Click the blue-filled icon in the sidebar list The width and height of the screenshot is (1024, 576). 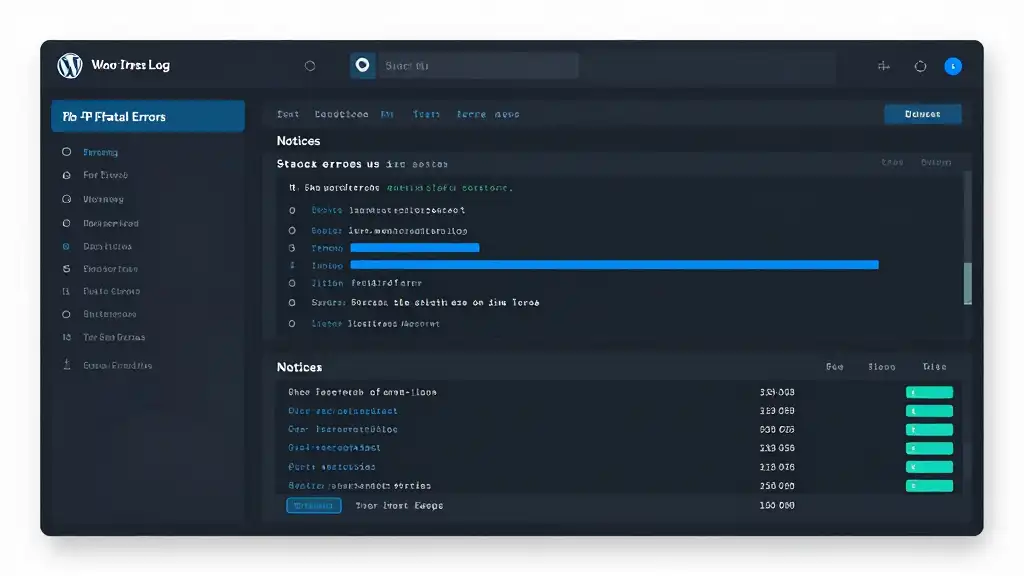(66, 246)
